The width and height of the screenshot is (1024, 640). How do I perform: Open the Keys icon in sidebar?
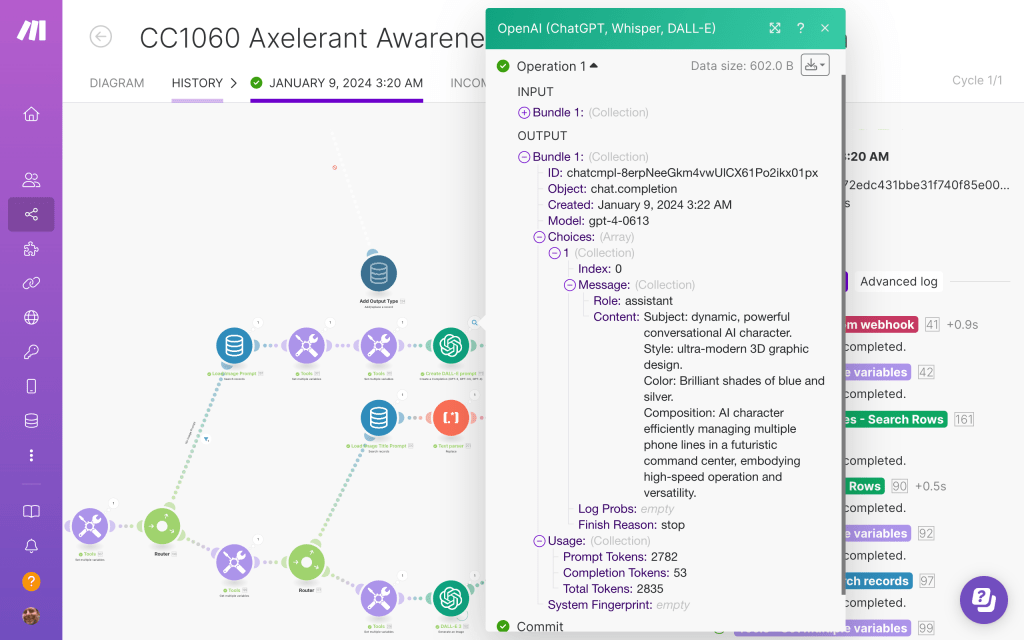(x=31, y=352)
